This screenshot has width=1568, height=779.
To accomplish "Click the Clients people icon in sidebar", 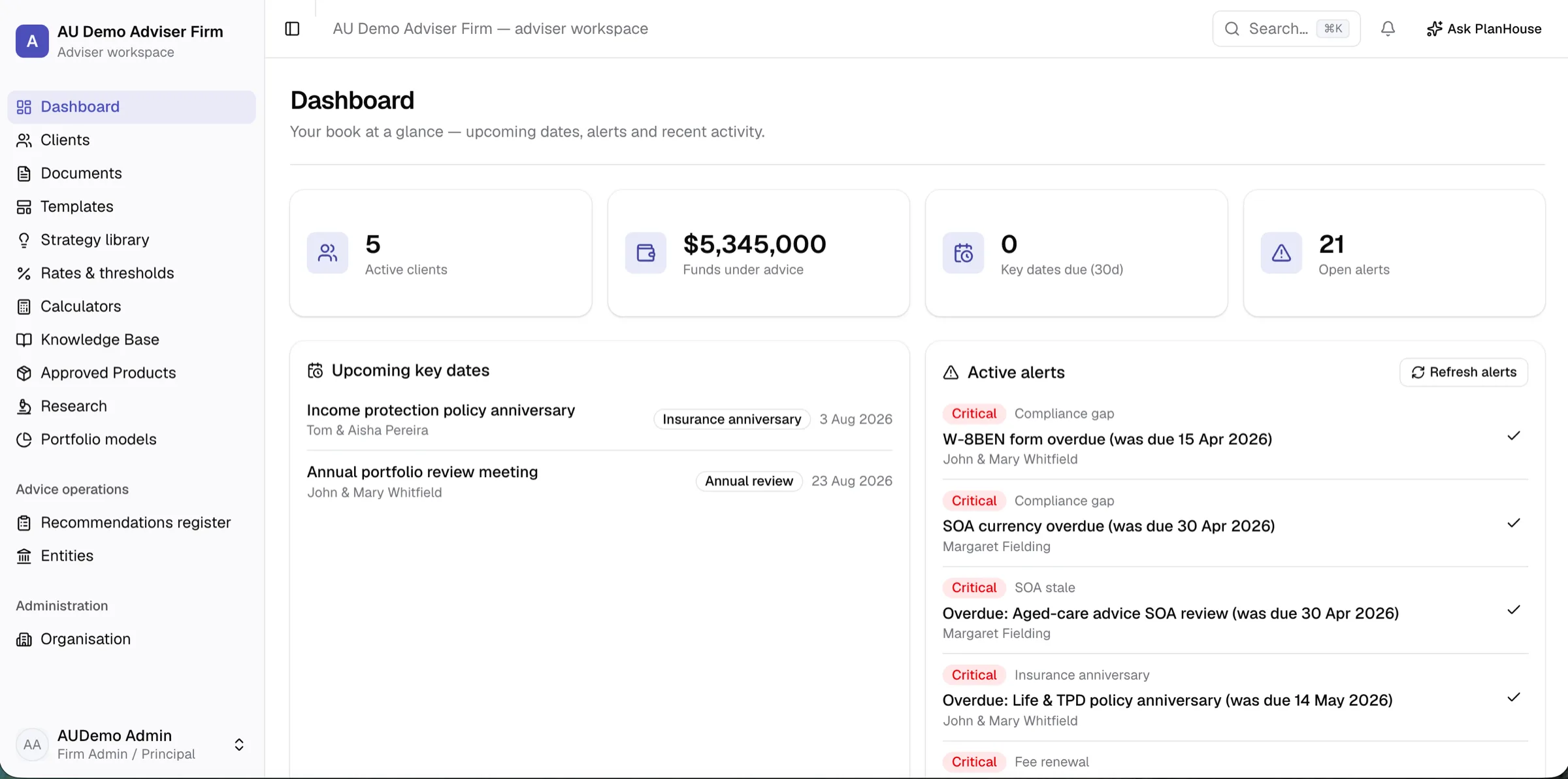I will (24, 140).
